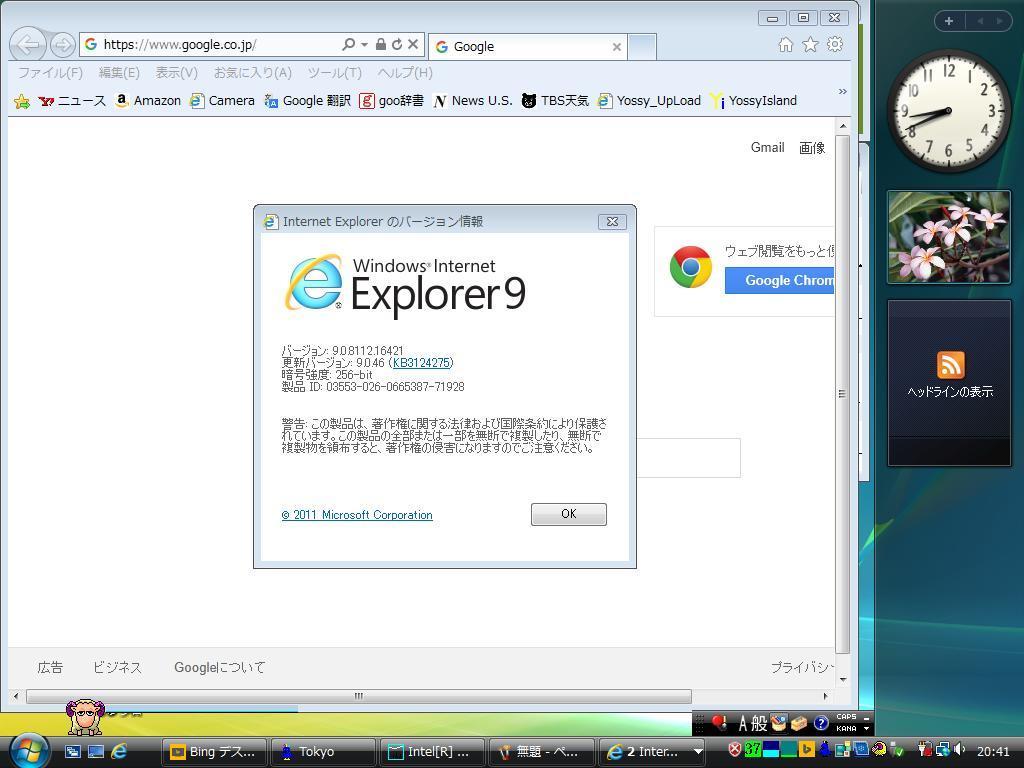
Task: Click the 広告 footer link
Action: coord(50,667)
